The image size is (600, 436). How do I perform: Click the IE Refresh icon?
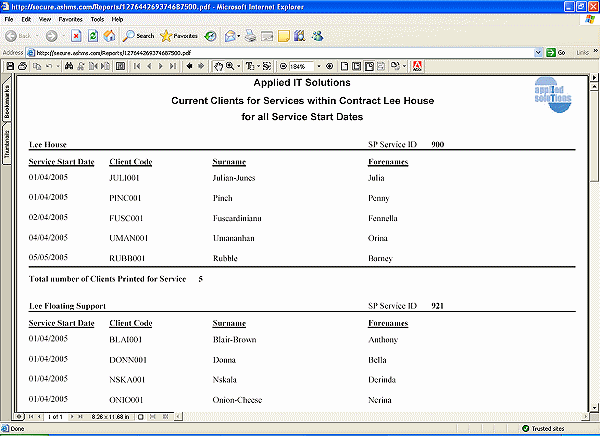[x=93, y=36]
